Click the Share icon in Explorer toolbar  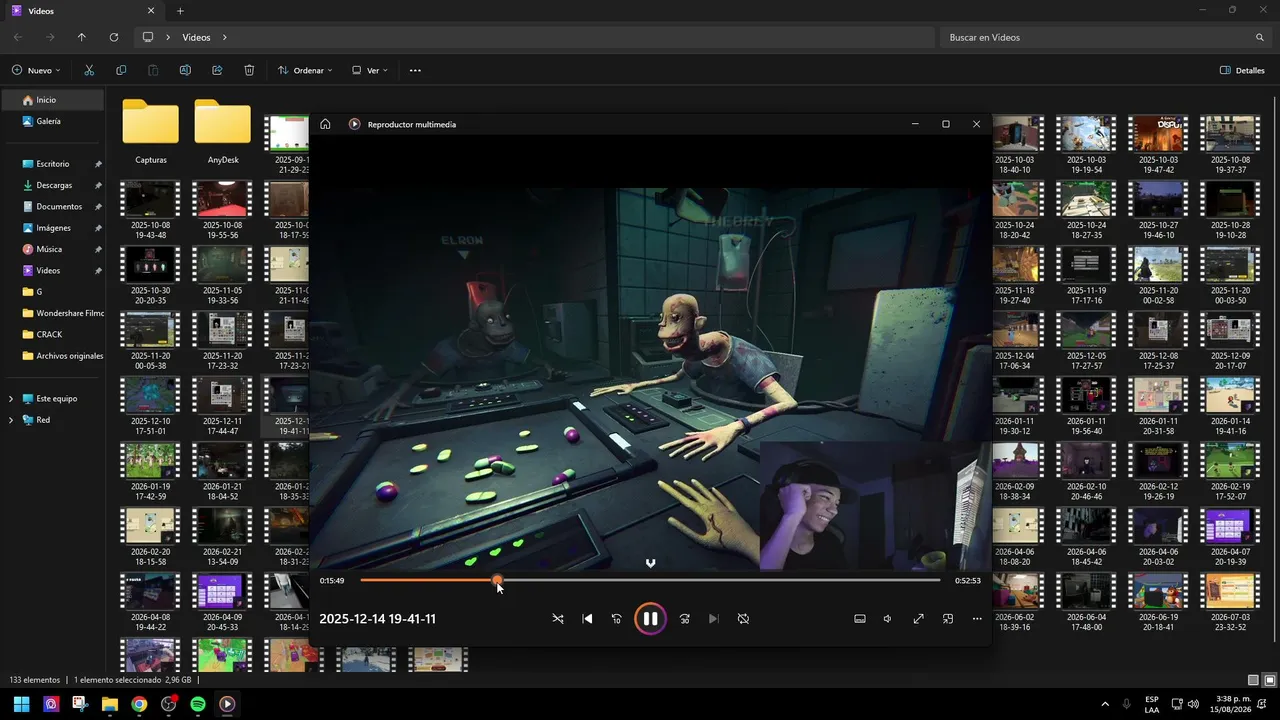[x=217, y=70]
